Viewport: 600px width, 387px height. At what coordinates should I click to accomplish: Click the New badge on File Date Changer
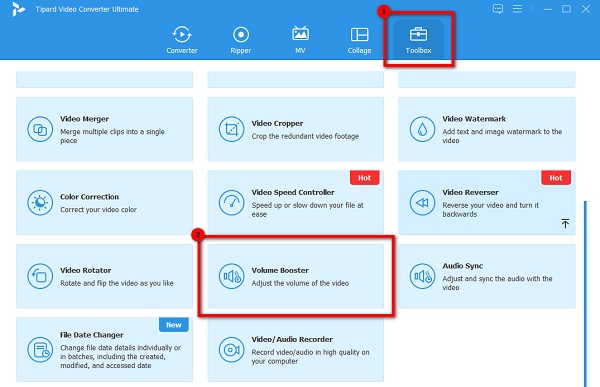[x=174, y=325]
